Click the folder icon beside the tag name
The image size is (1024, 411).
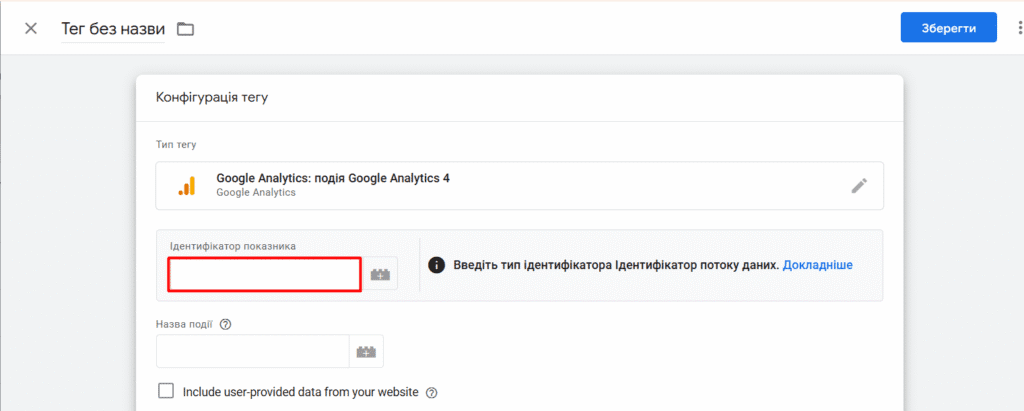[x=186, y=29]
